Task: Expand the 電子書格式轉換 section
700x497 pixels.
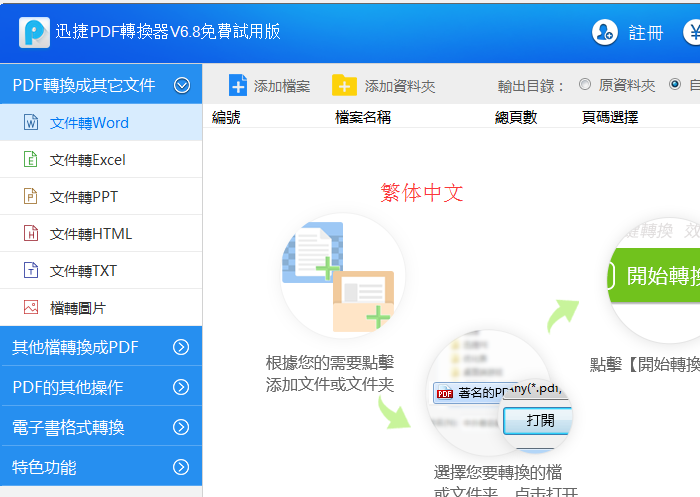Action: point(181,427)
